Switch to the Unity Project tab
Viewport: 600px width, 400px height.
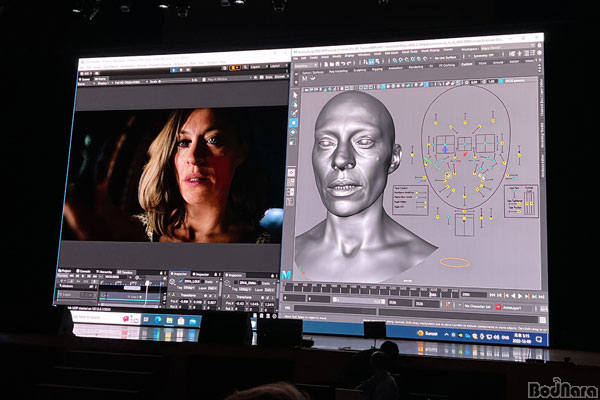coord(65,271)
